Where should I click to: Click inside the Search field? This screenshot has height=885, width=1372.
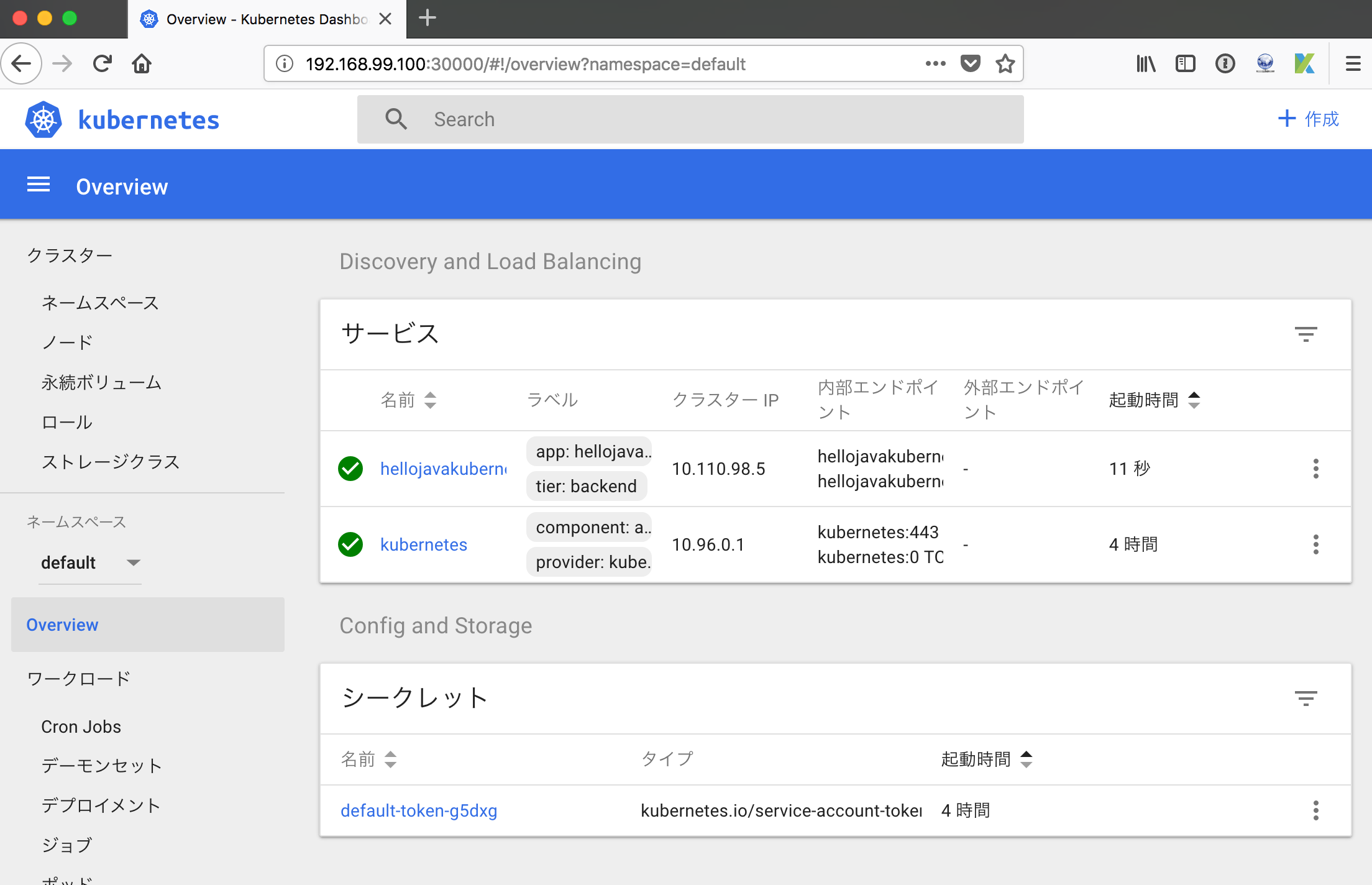[621, 119]
